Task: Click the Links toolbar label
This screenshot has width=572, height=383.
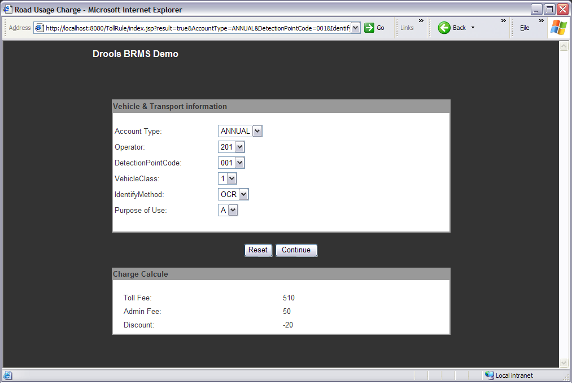Action: (x=407, y=28)
